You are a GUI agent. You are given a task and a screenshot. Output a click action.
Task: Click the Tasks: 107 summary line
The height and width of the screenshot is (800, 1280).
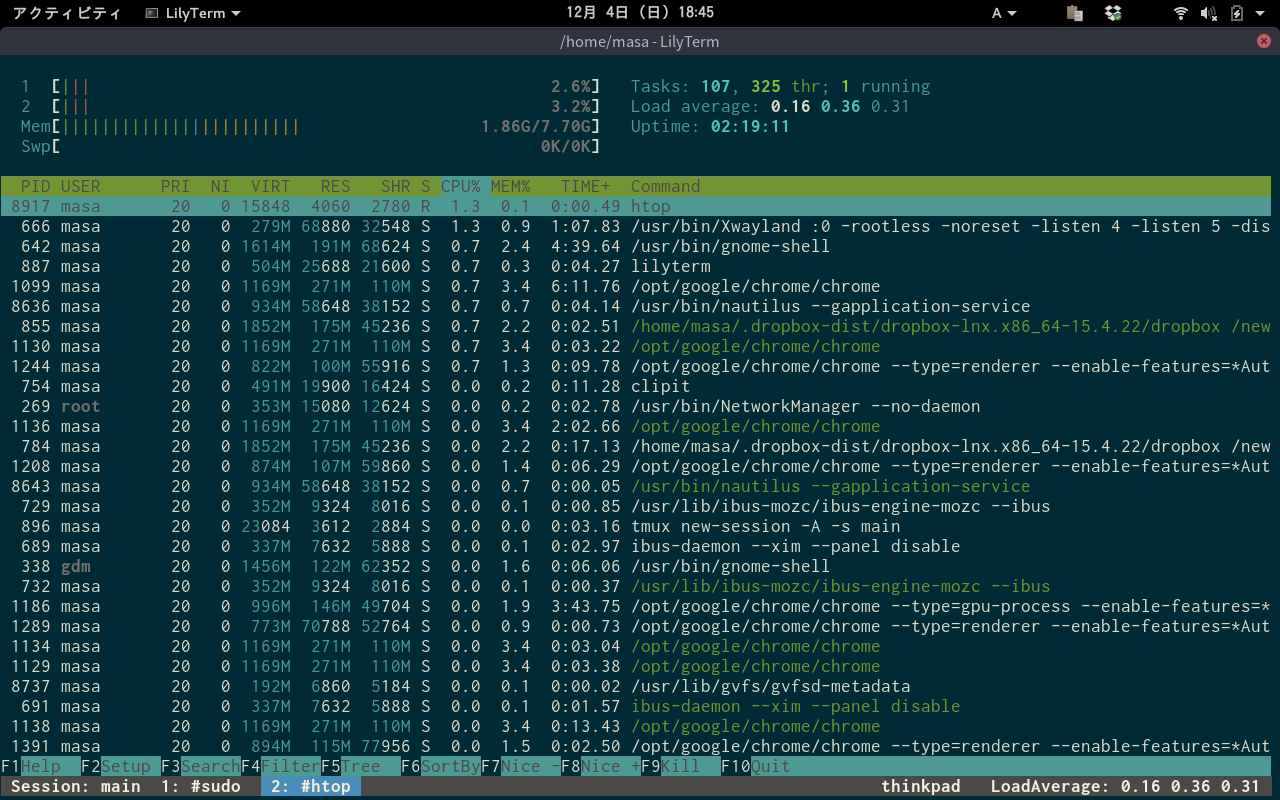point(781,86)
